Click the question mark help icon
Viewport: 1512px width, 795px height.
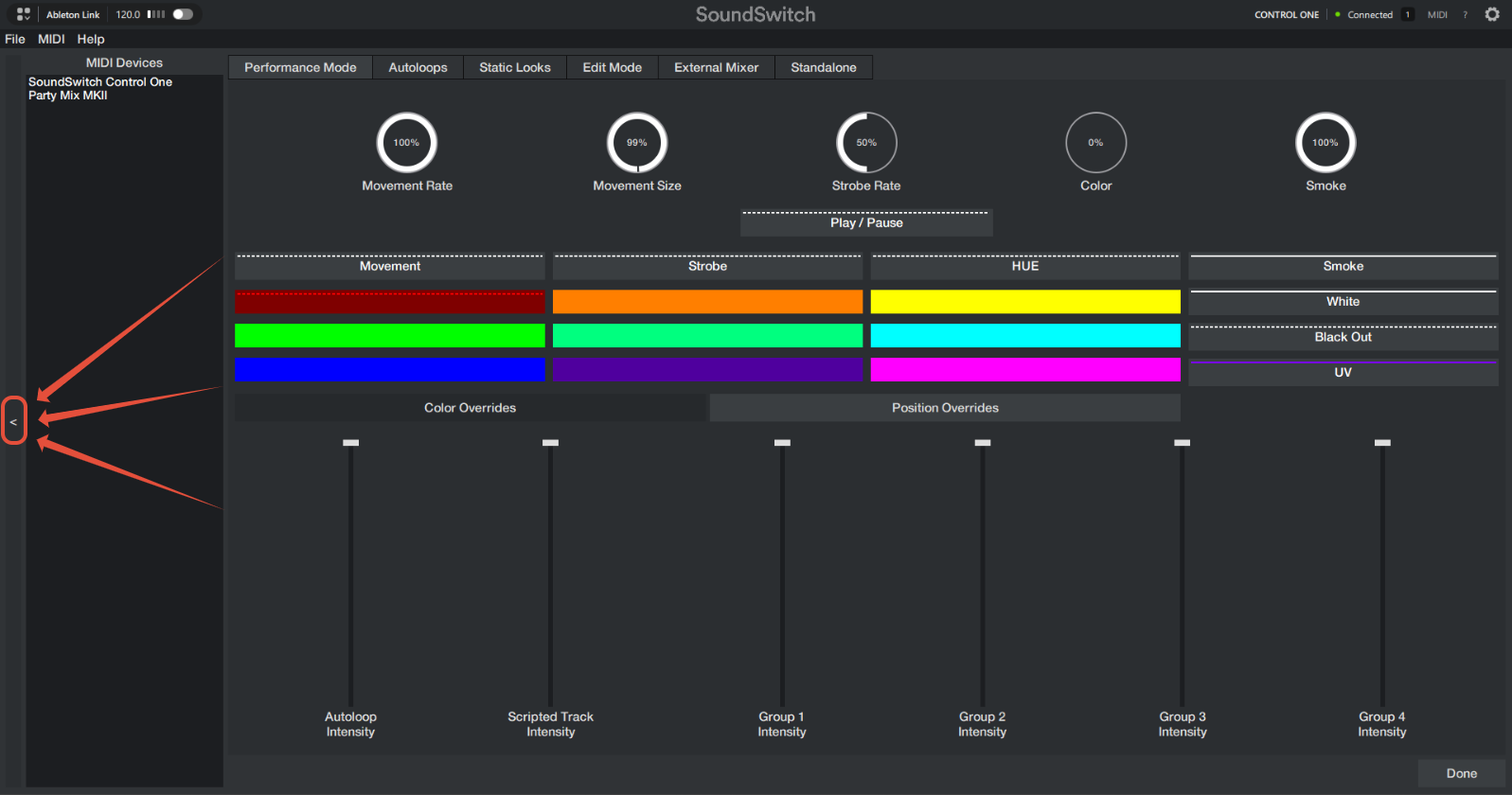click(x=1465, y=15)
